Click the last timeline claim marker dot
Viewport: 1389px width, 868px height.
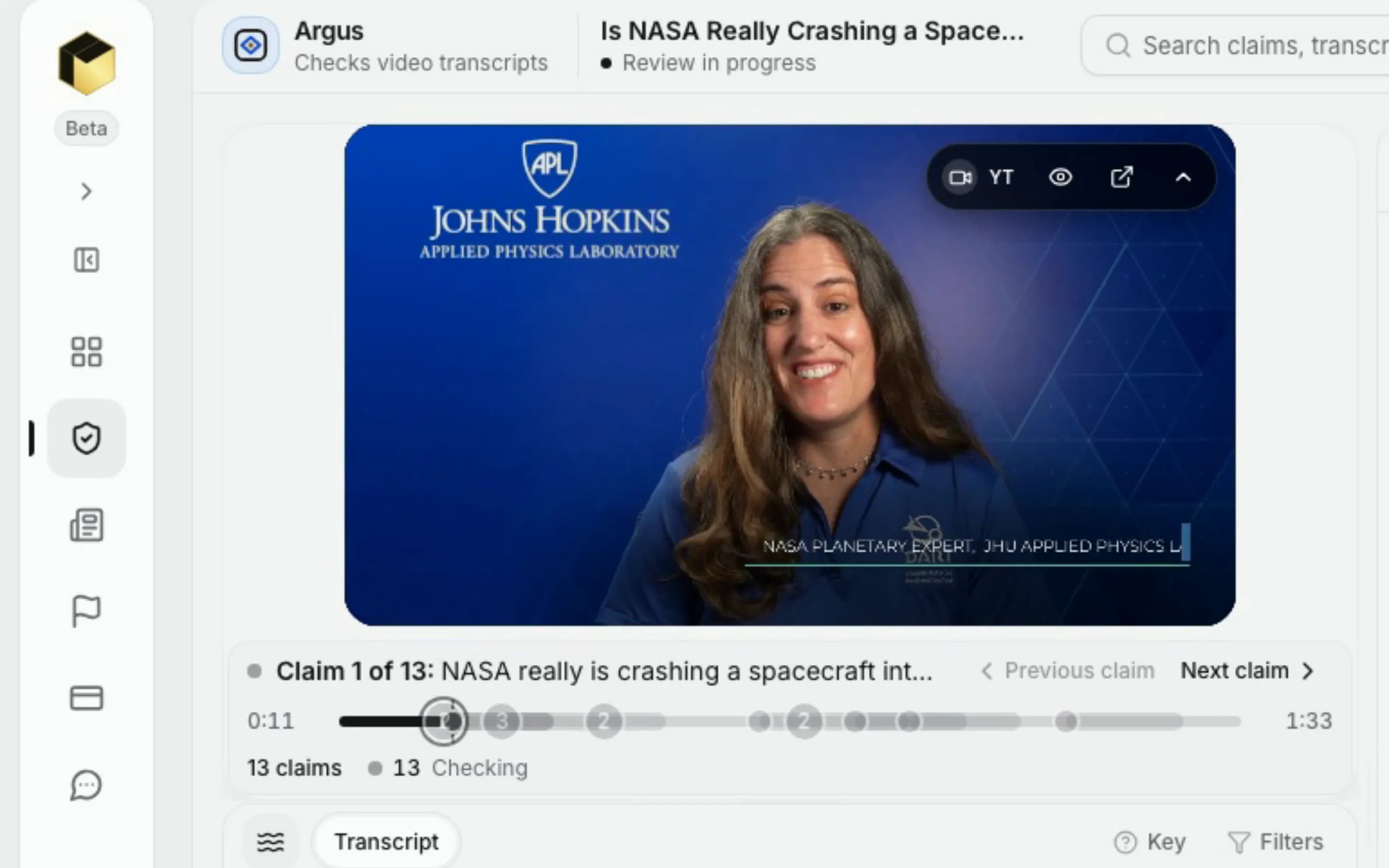pyautogui.click(x=1066, y=721)
